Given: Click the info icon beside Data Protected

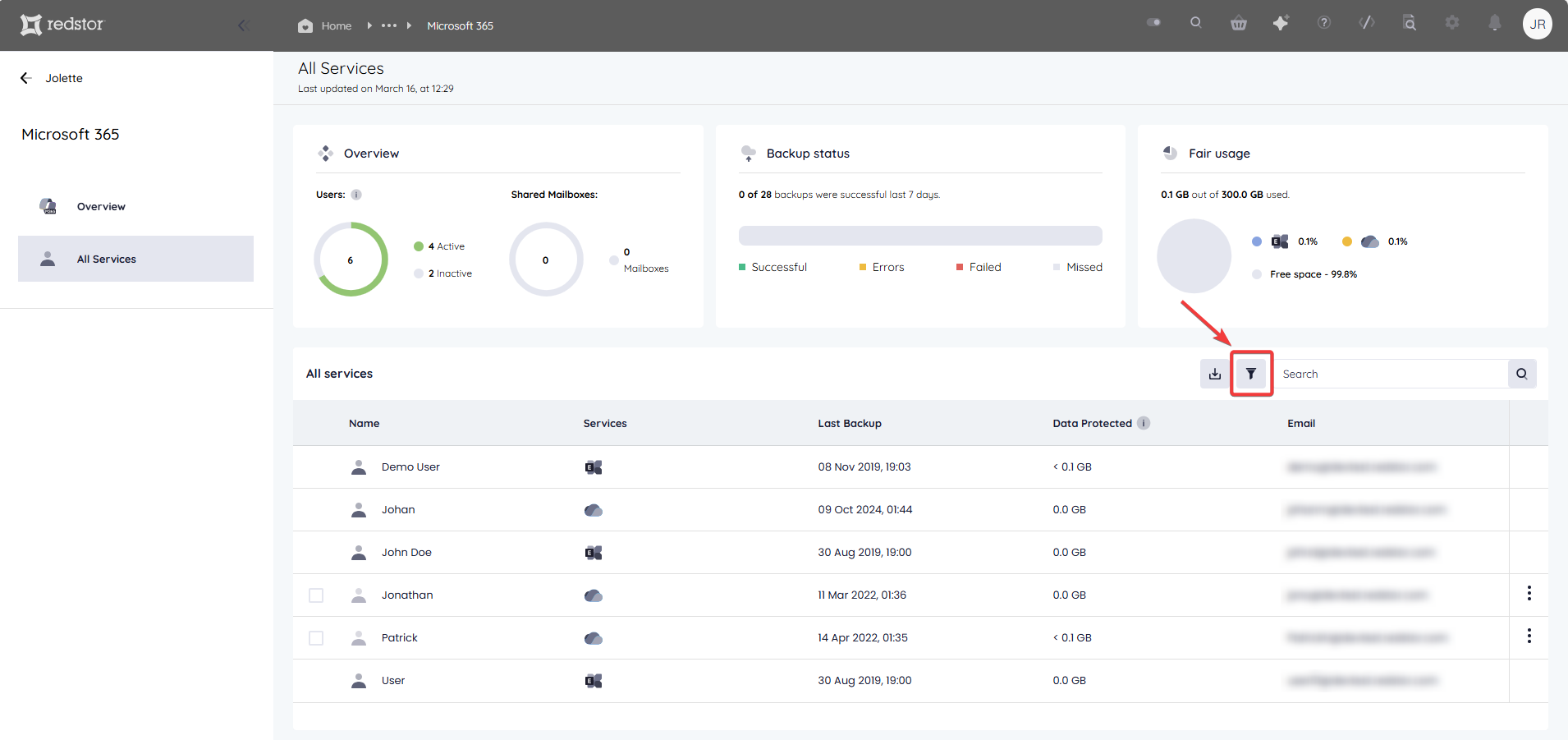Looking at the screenshot, I should [x=1144, y=423].
